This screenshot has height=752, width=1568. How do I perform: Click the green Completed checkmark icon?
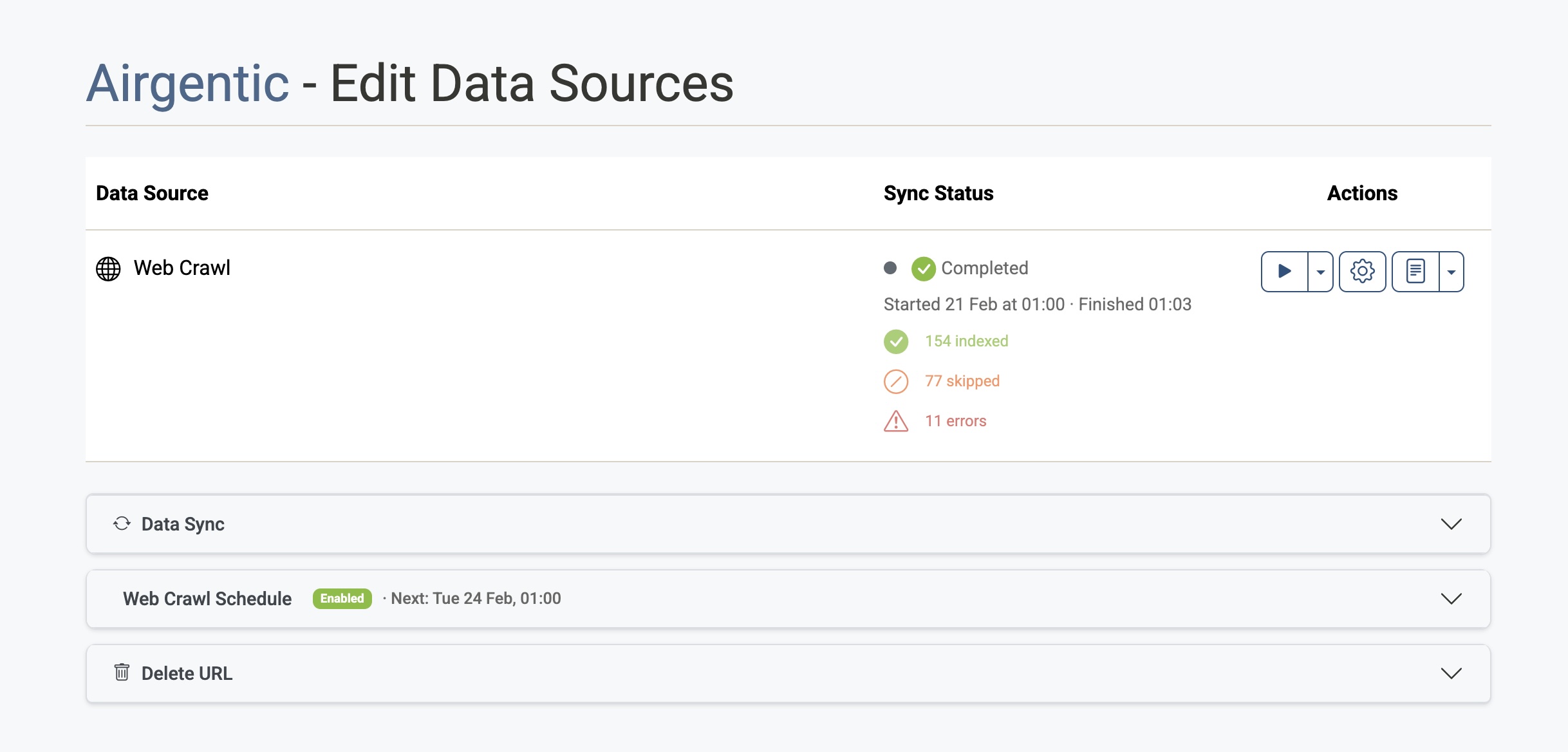click(x=923, y=268)
